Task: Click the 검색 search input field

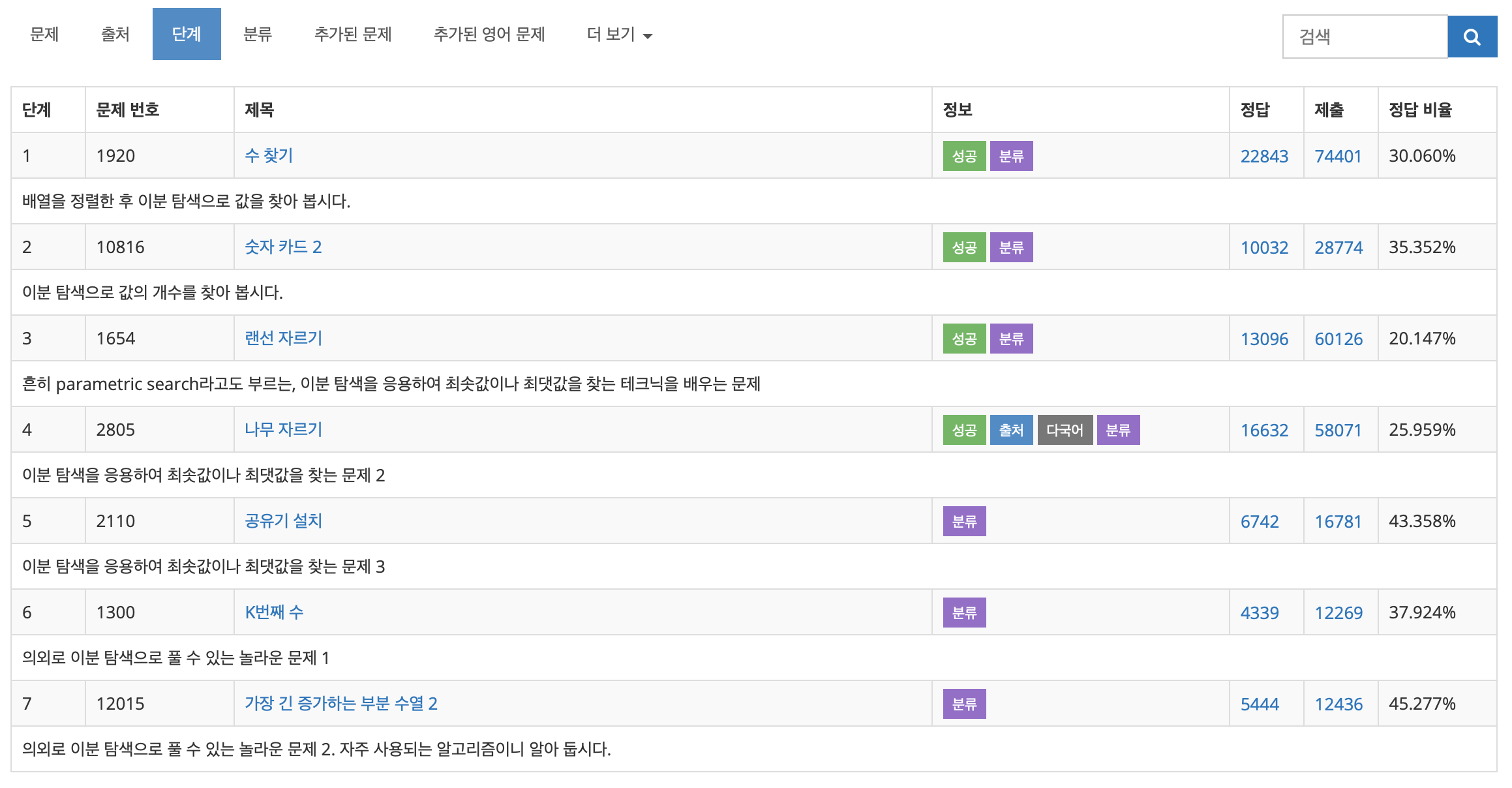Action: 1364,37
